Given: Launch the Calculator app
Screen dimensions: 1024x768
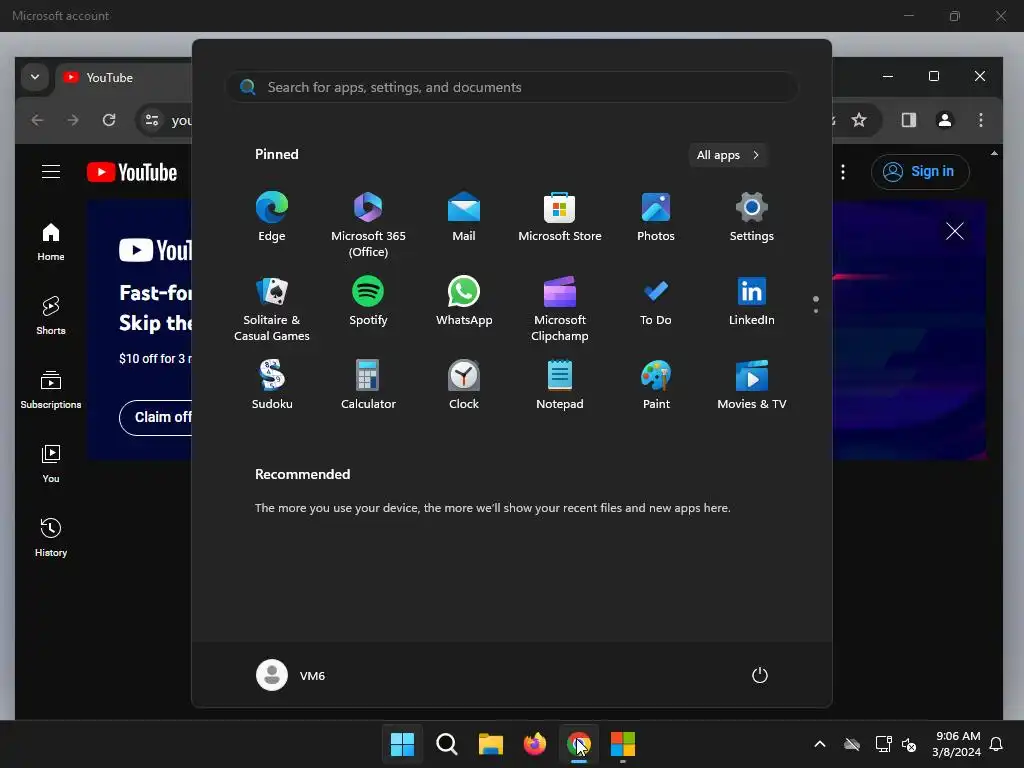Looking at the screenshot, I should tap(368, 385).
